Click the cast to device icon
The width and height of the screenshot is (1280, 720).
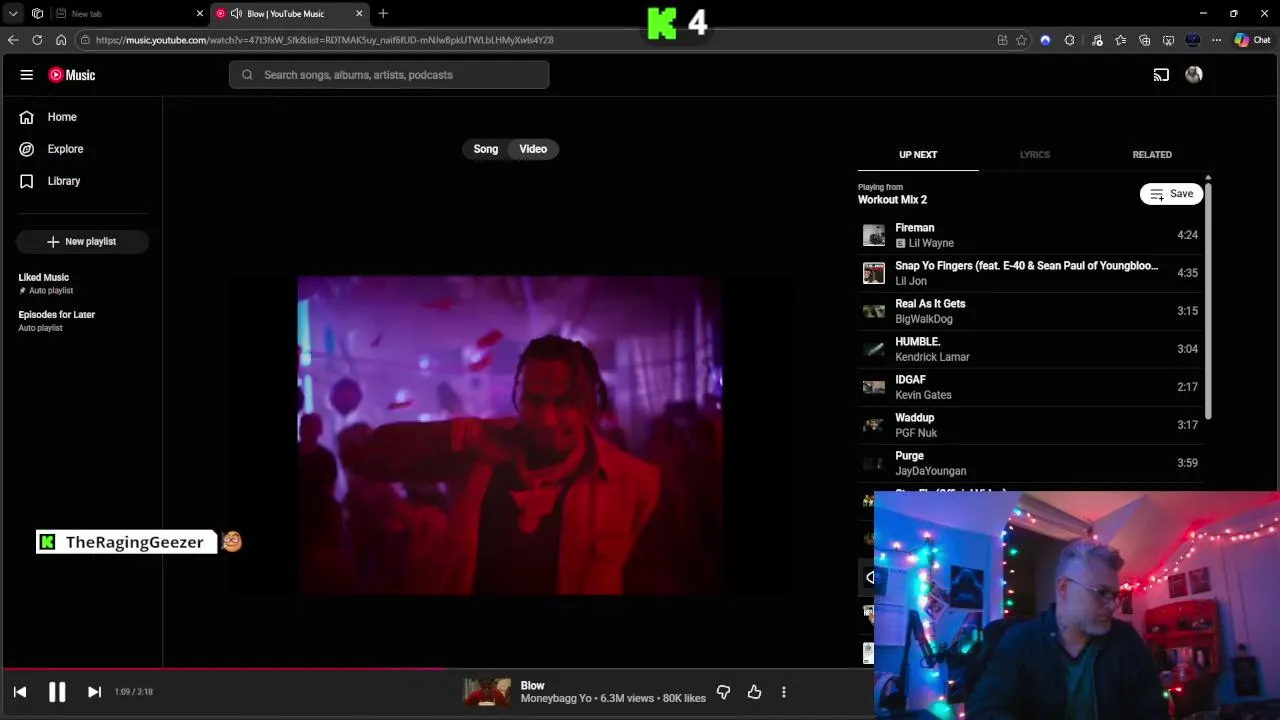[1161, 75]
